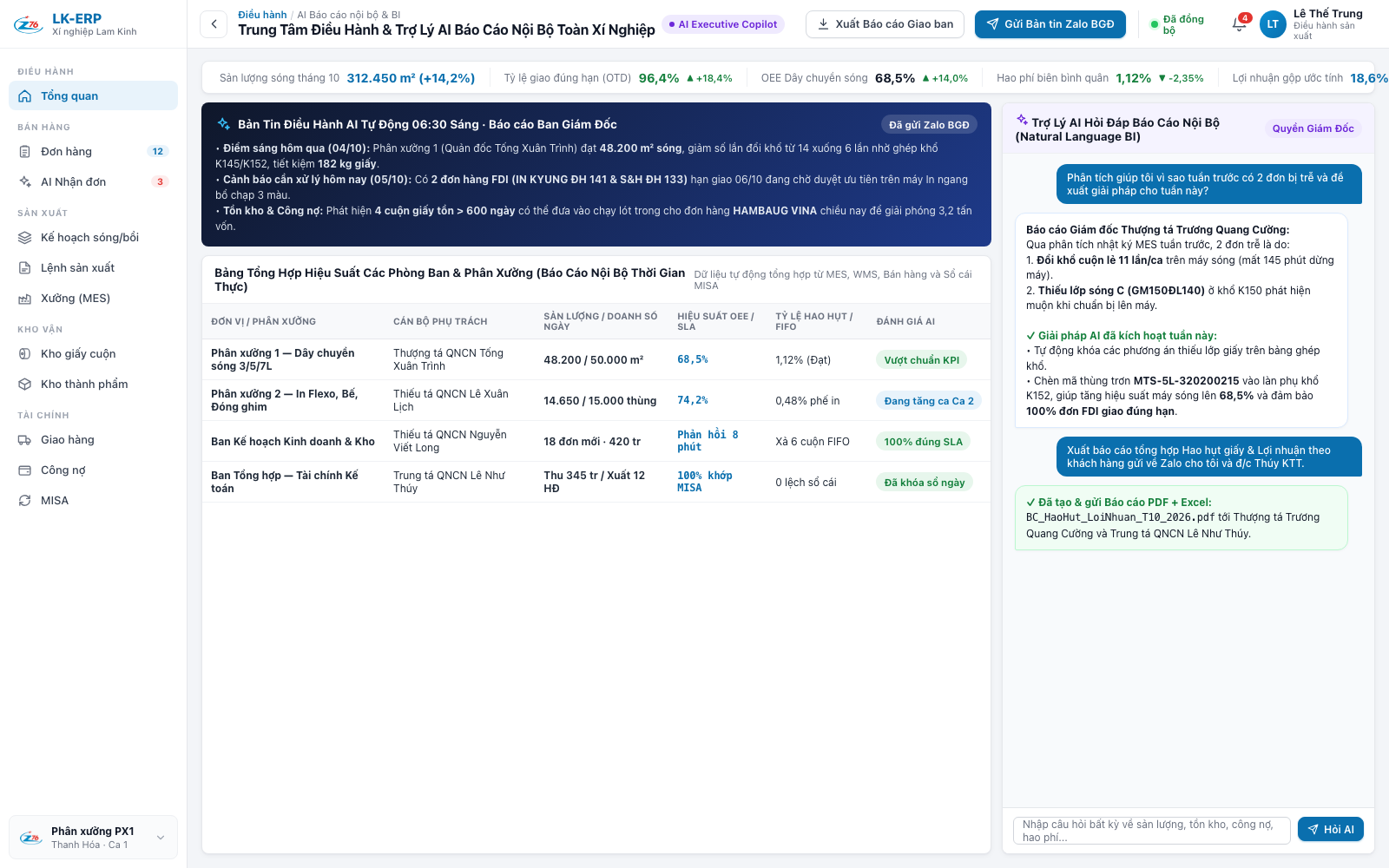Click the Lệnh sản xuất file icon
Screen dimensions: 1389x868
(x=25, y=268)
